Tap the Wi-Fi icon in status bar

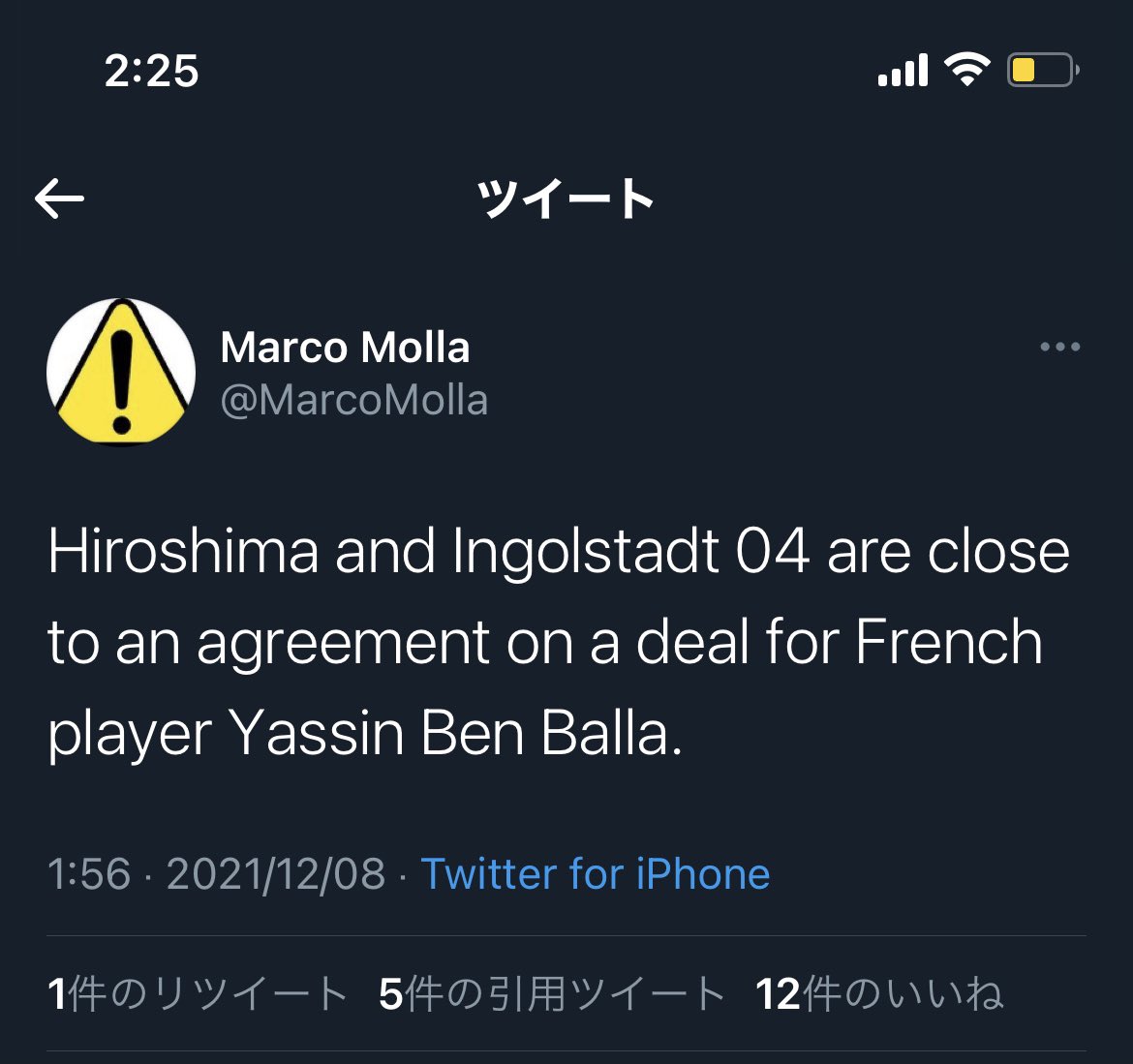tap(966, 70)
